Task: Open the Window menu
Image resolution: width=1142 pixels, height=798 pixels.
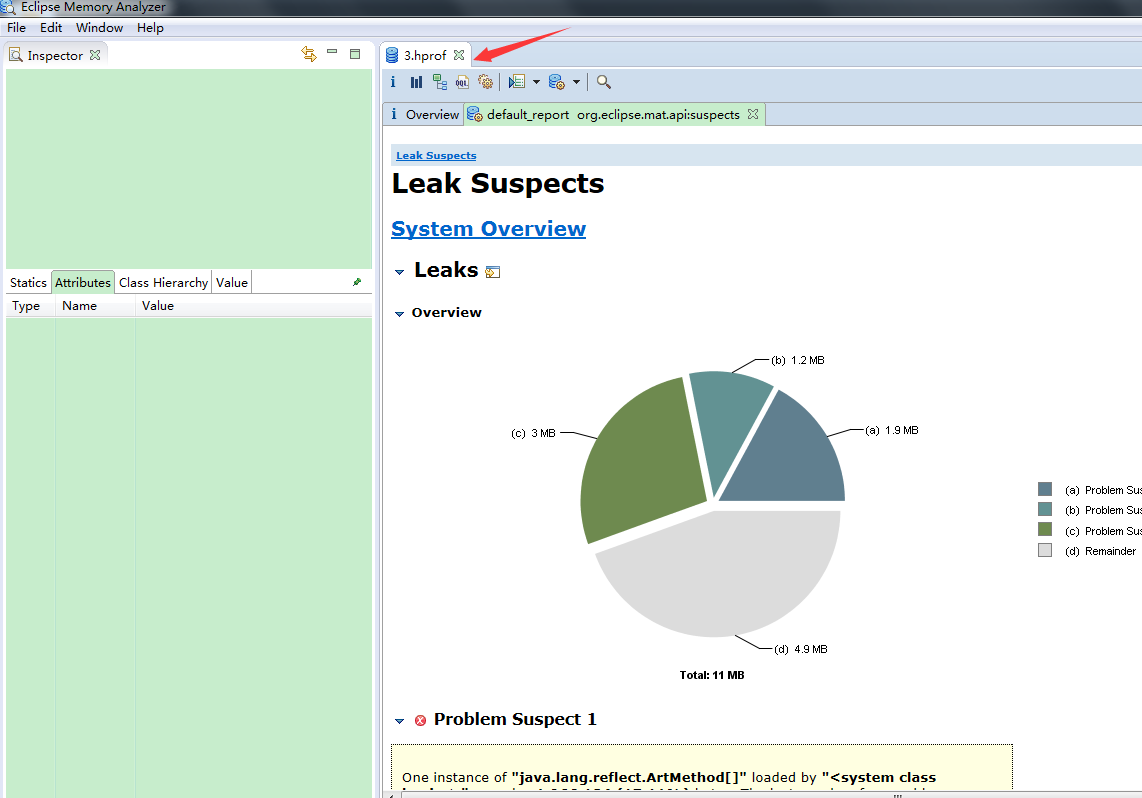Action: pyautogui.click(x=99, y=28)
